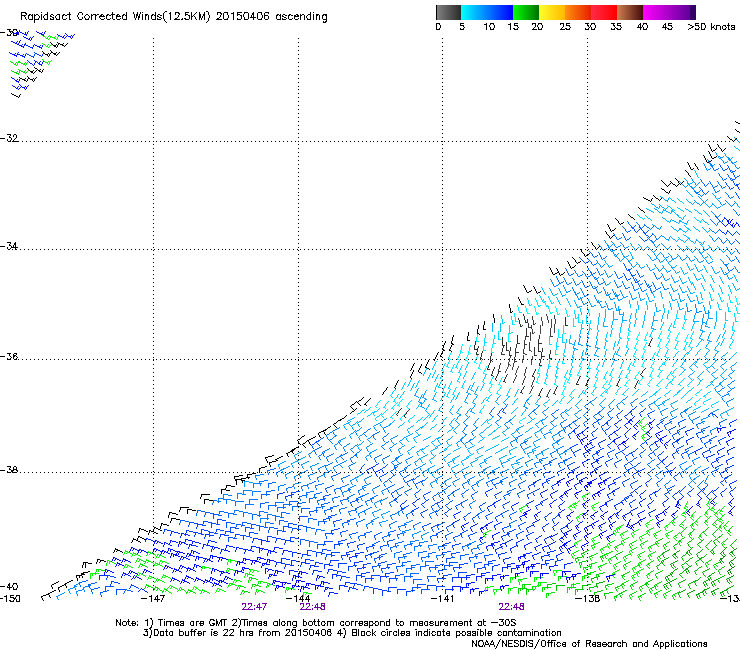Click the '-32' latitude axis label
This screenshot has height=650, width=740.
pos(9,138)
